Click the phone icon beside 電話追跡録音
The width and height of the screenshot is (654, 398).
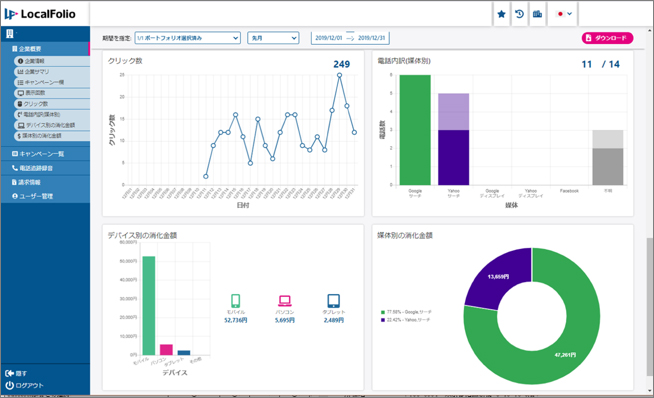pyautogui.click(x=15, y=168)
